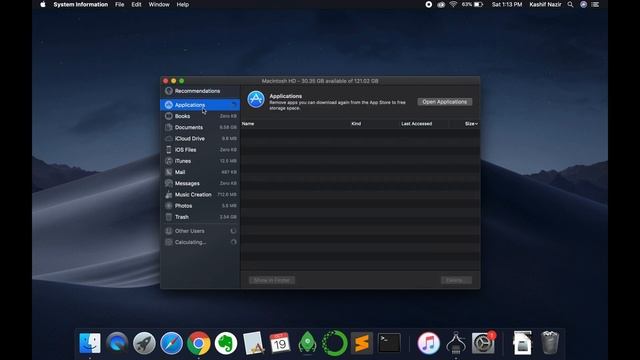
Task: Select Other Users in the sidebar
Action: (x=200, y=231)
